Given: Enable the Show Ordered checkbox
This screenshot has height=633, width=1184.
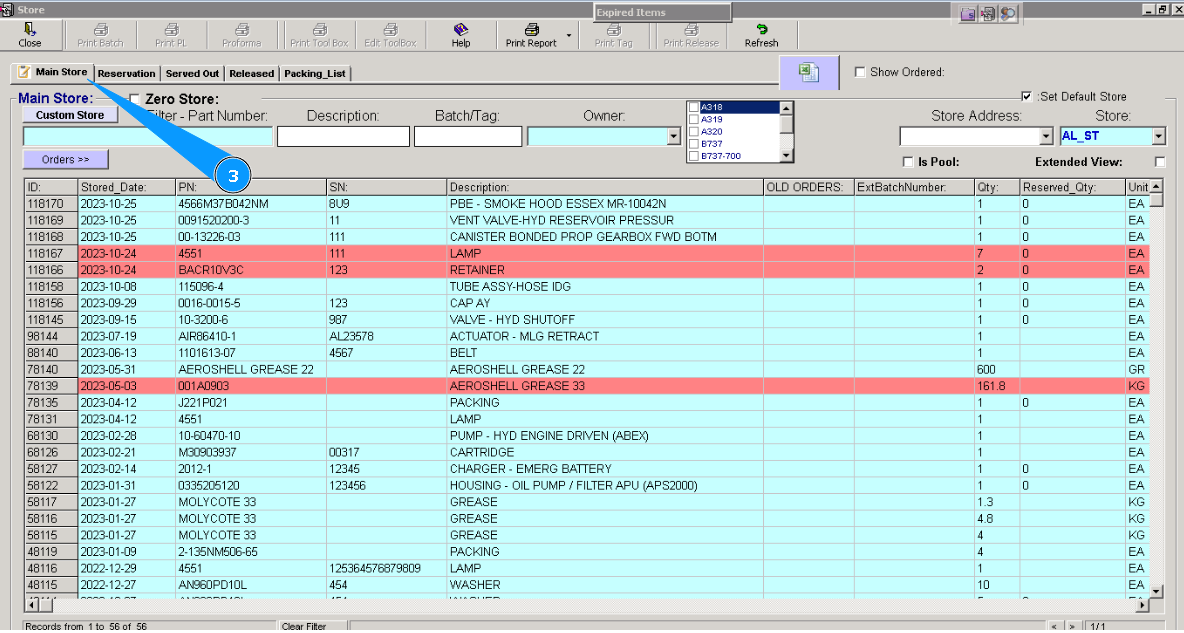Looking at the screenshot, I should point(860,72).
